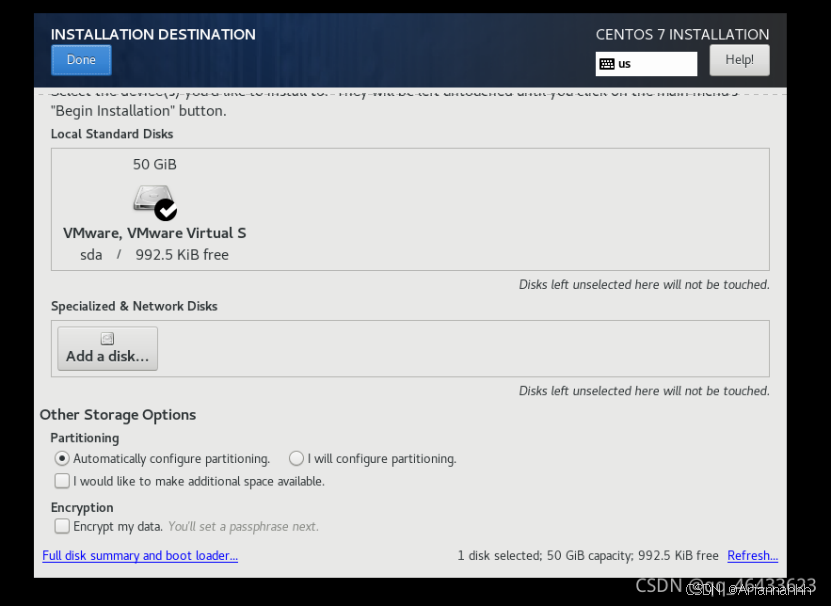Screen dimensions: 831x606
Task: Click the Other Storage Options heading
Action: [118, 415]
